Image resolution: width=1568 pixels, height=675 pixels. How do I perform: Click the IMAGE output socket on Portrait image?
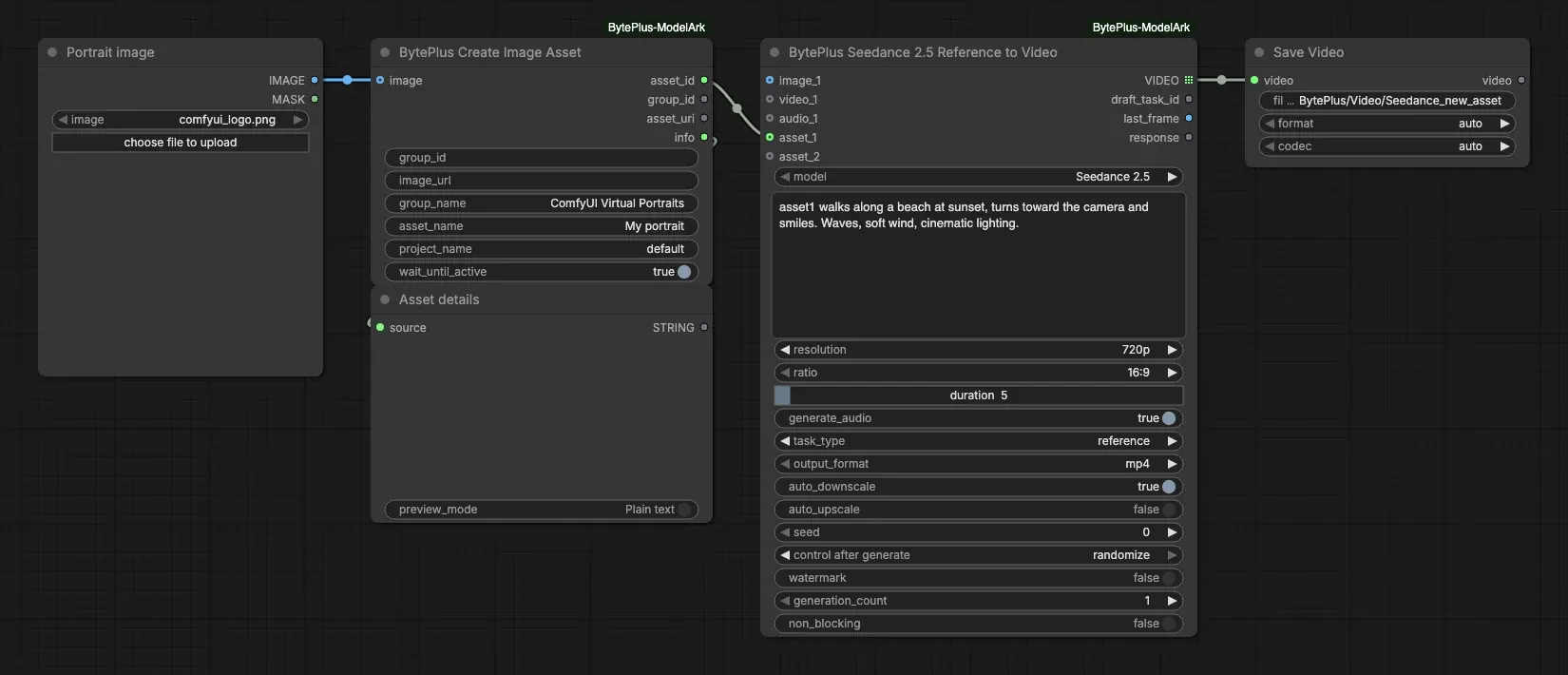point(315,81)
